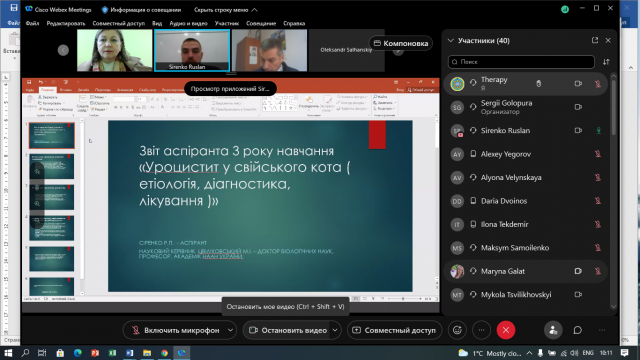Open the reactions smiley icon

(x=457, y=330)
